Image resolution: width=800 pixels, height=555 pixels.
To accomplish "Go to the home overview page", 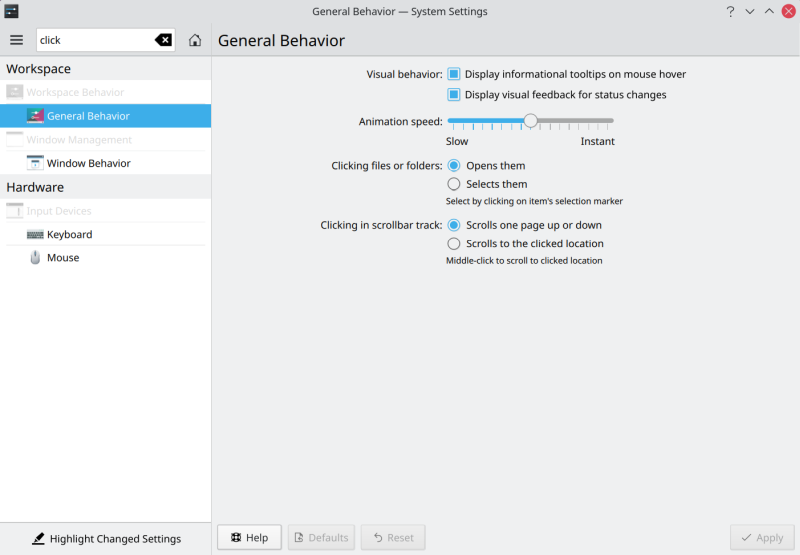I will pyautogui.click(x=195, y=40).
